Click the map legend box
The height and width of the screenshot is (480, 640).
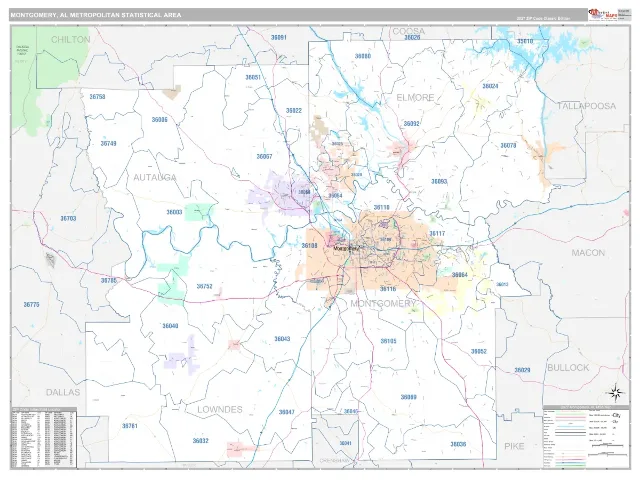coord(586,436)
